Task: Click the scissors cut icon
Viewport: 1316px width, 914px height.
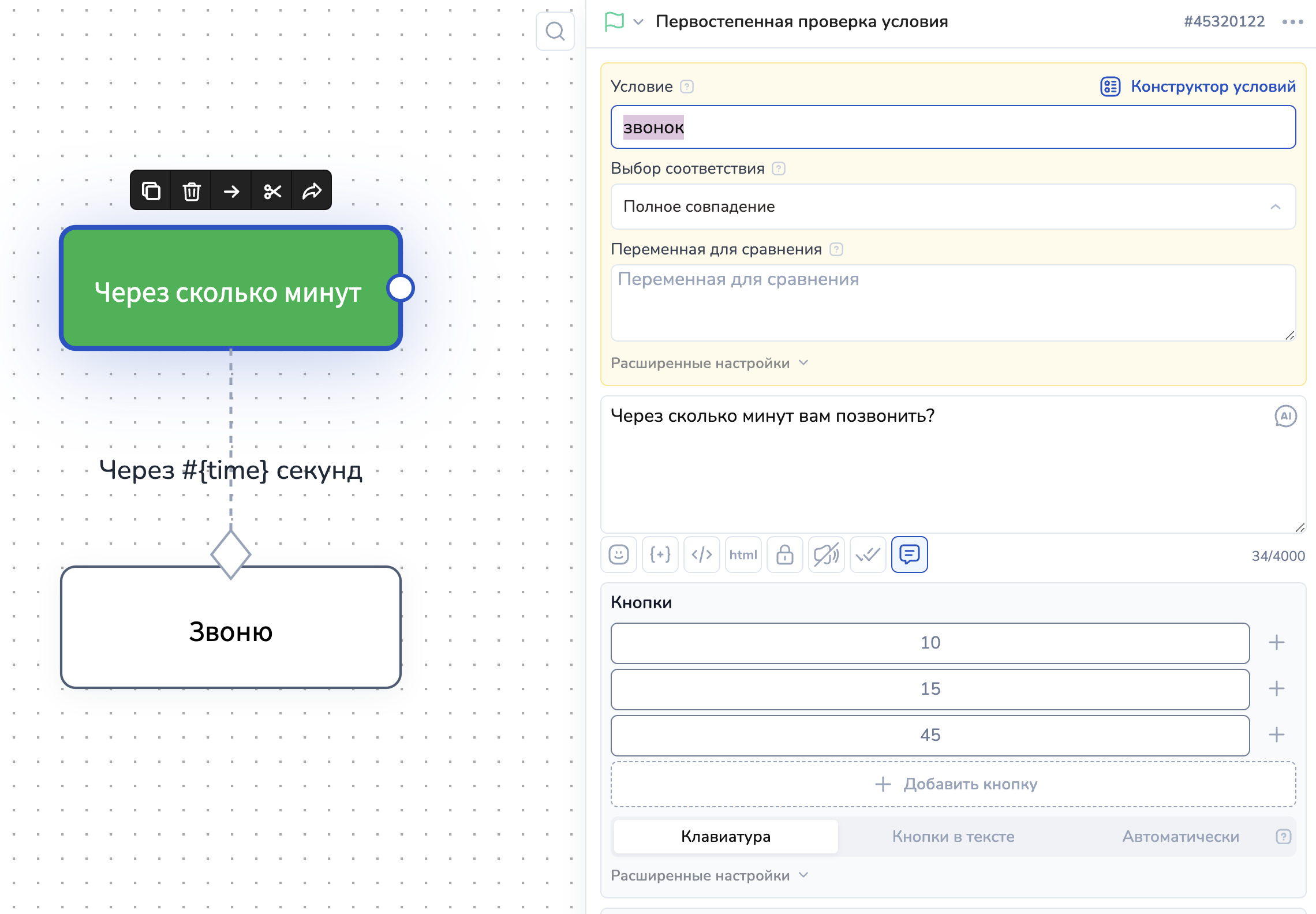Action: pyautogui.click(x=272, y=190)
